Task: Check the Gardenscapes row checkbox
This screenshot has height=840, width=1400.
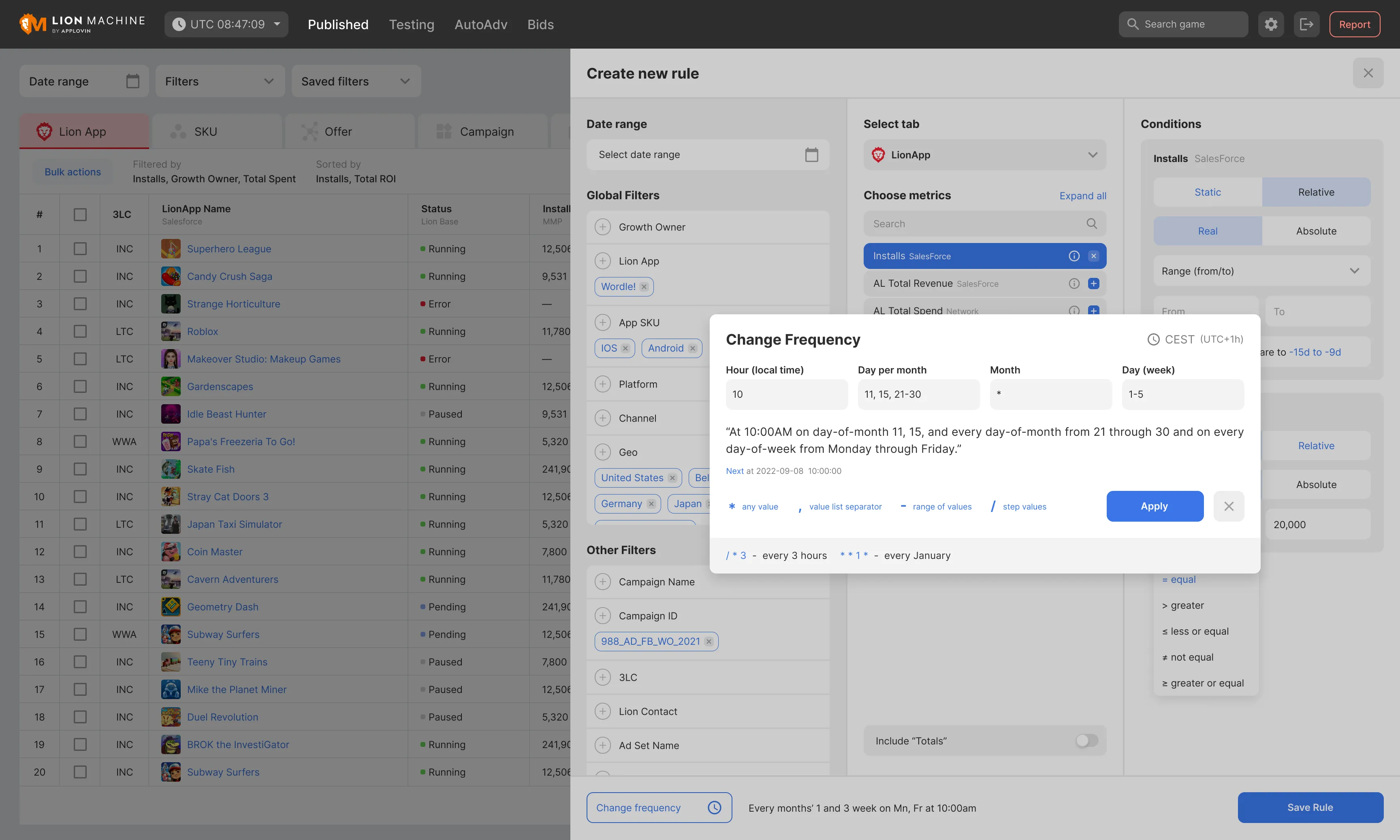Action: [80, 387]
